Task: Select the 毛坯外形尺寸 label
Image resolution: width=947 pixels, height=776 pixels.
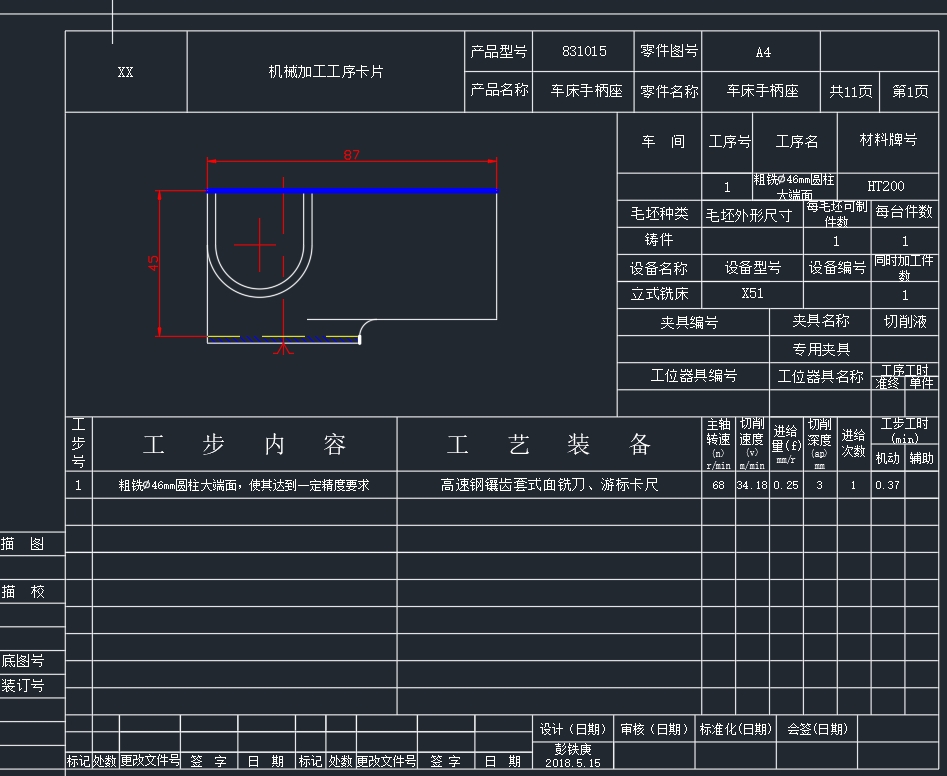Action: click(748, 215)
